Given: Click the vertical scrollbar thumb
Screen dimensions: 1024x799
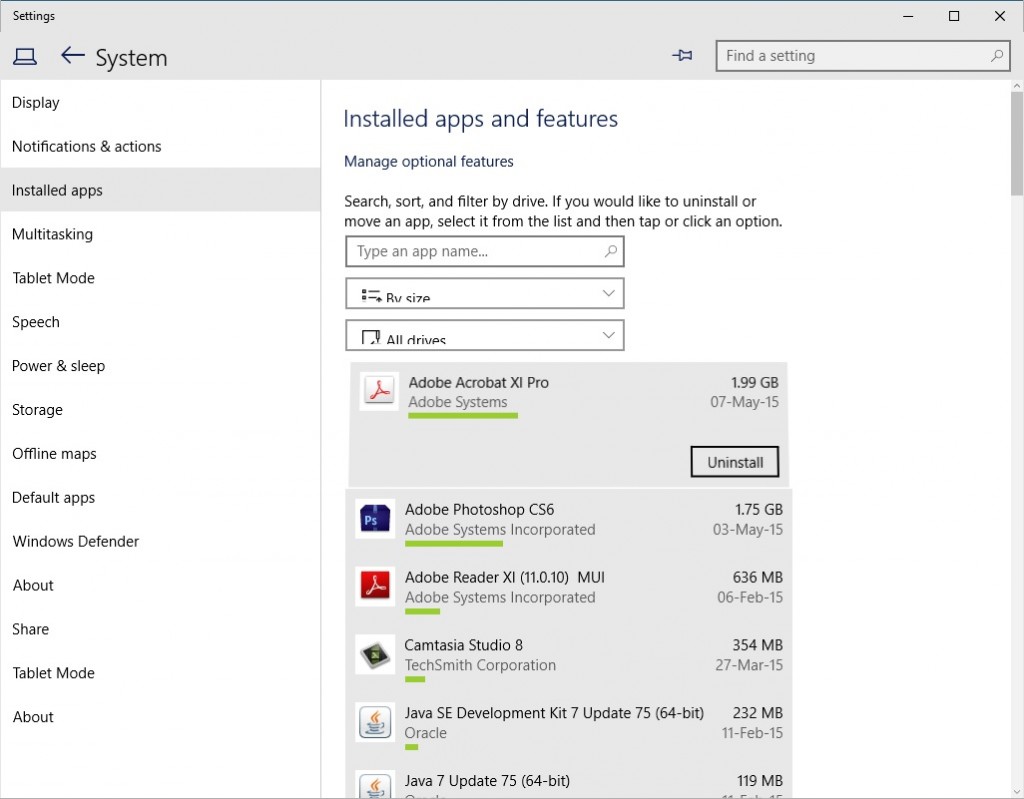Looking at the screenshot, I should tap(1017, 143).
